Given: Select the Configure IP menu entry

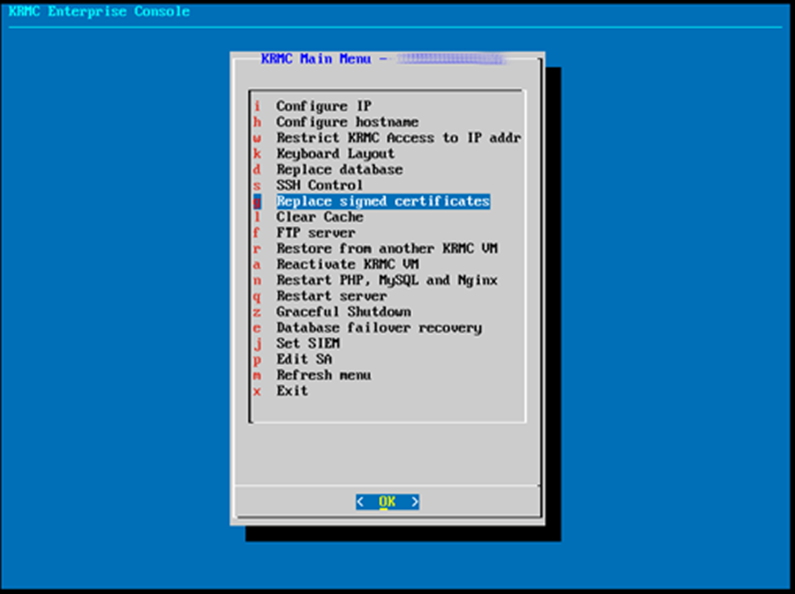Looking at the screenshot, I should point(323,106).
